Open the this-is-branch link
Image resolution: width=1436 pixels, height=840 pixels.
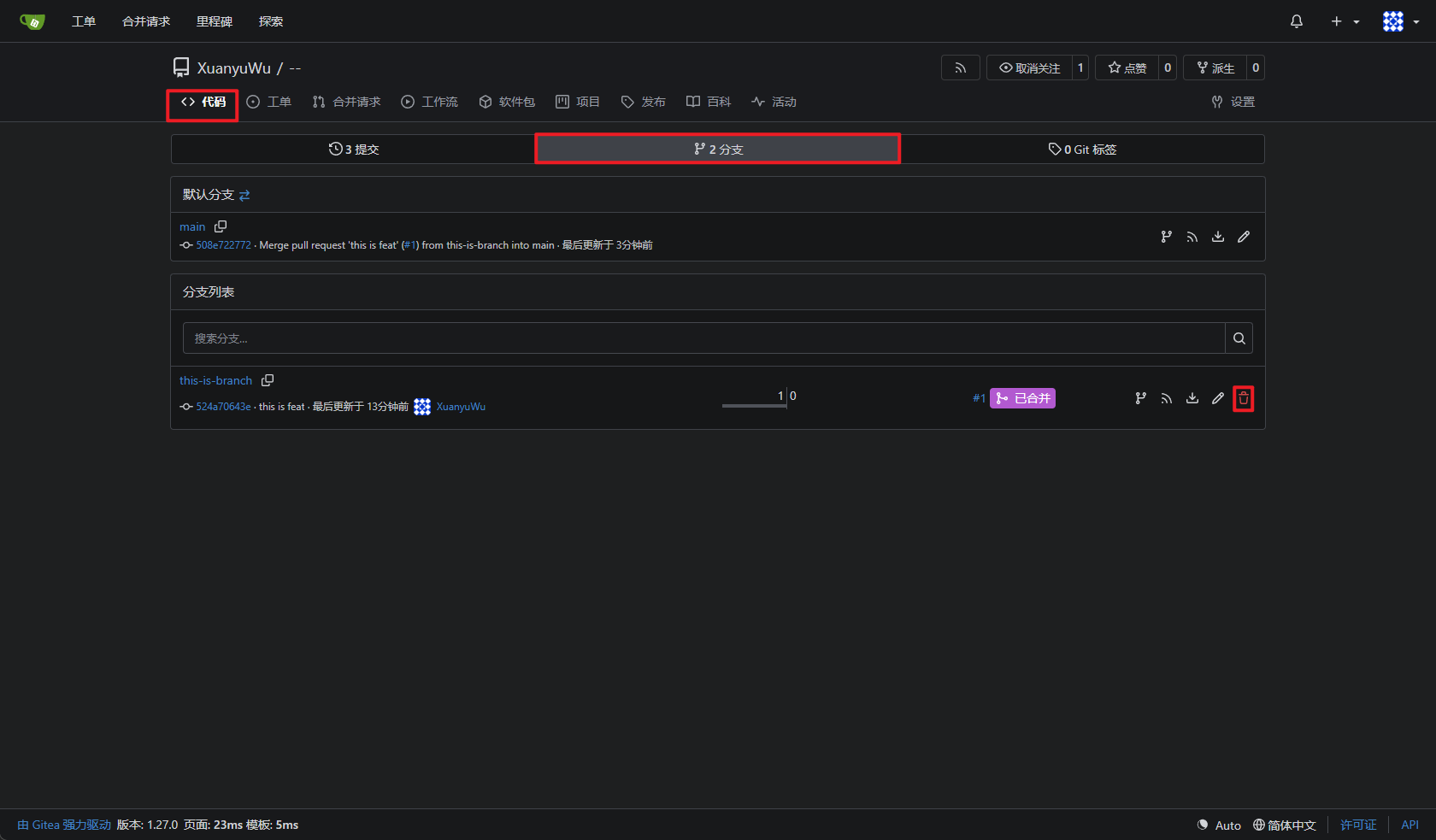click(x=215, y=380)
